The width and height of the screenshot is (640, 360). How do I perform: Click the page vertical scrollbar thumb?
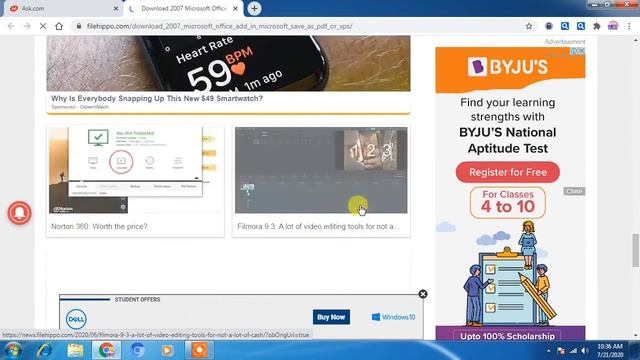[636, 250]
